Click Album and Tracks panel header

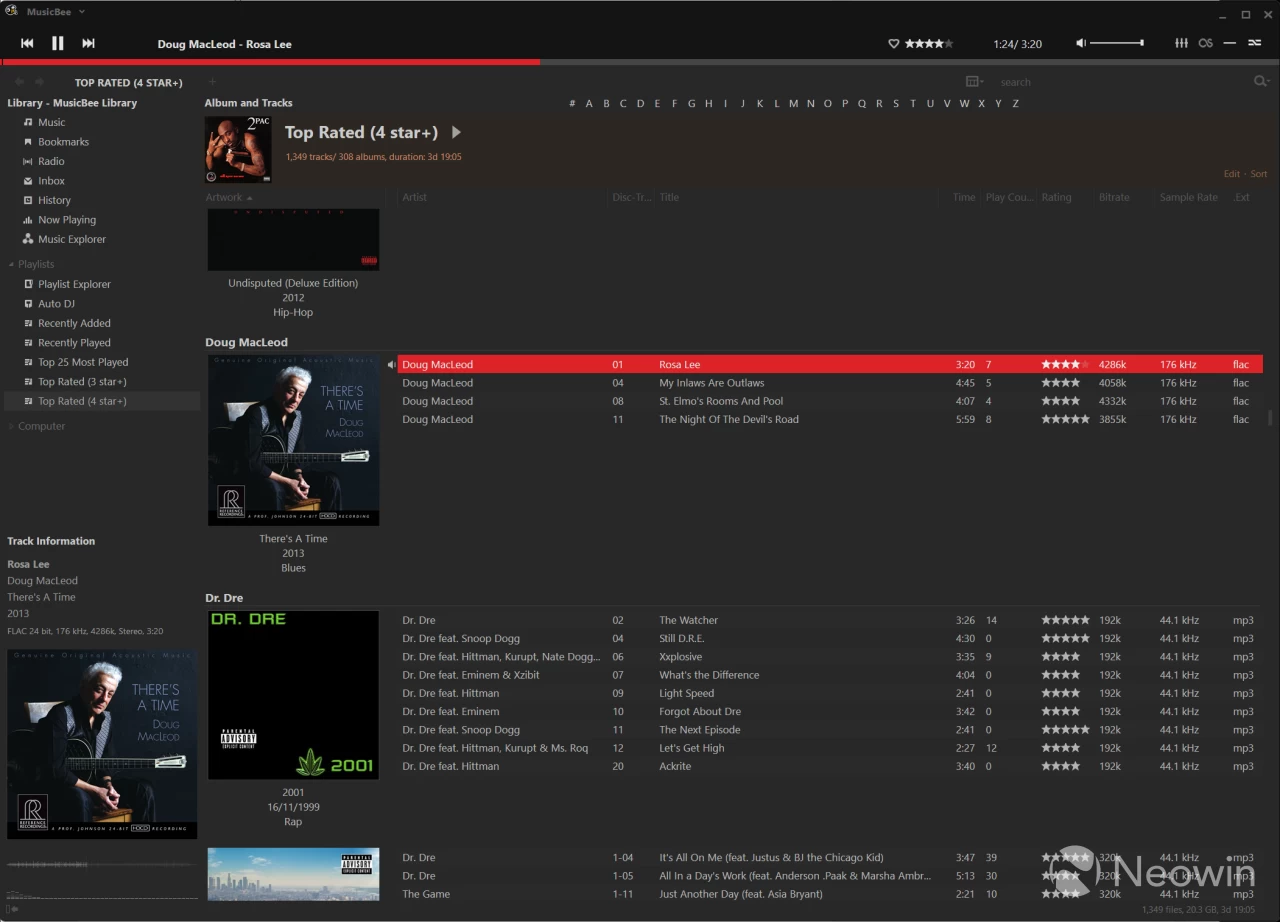pos(248,103)
